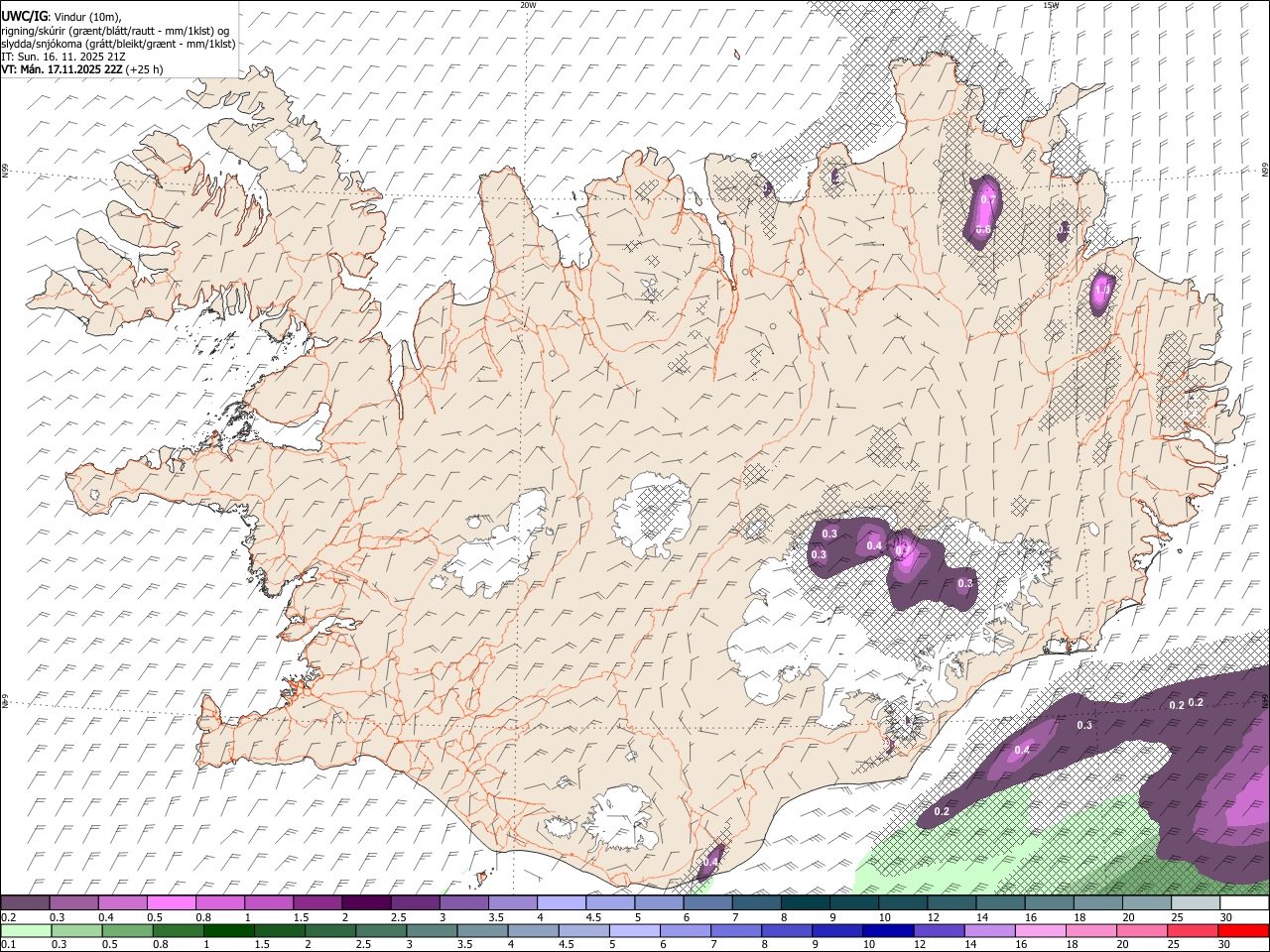Choose the 8 dark teal swatch, top legend row
Image resolution: width=1270 pixels, height=952 pixels.
[x=806, y=903]
